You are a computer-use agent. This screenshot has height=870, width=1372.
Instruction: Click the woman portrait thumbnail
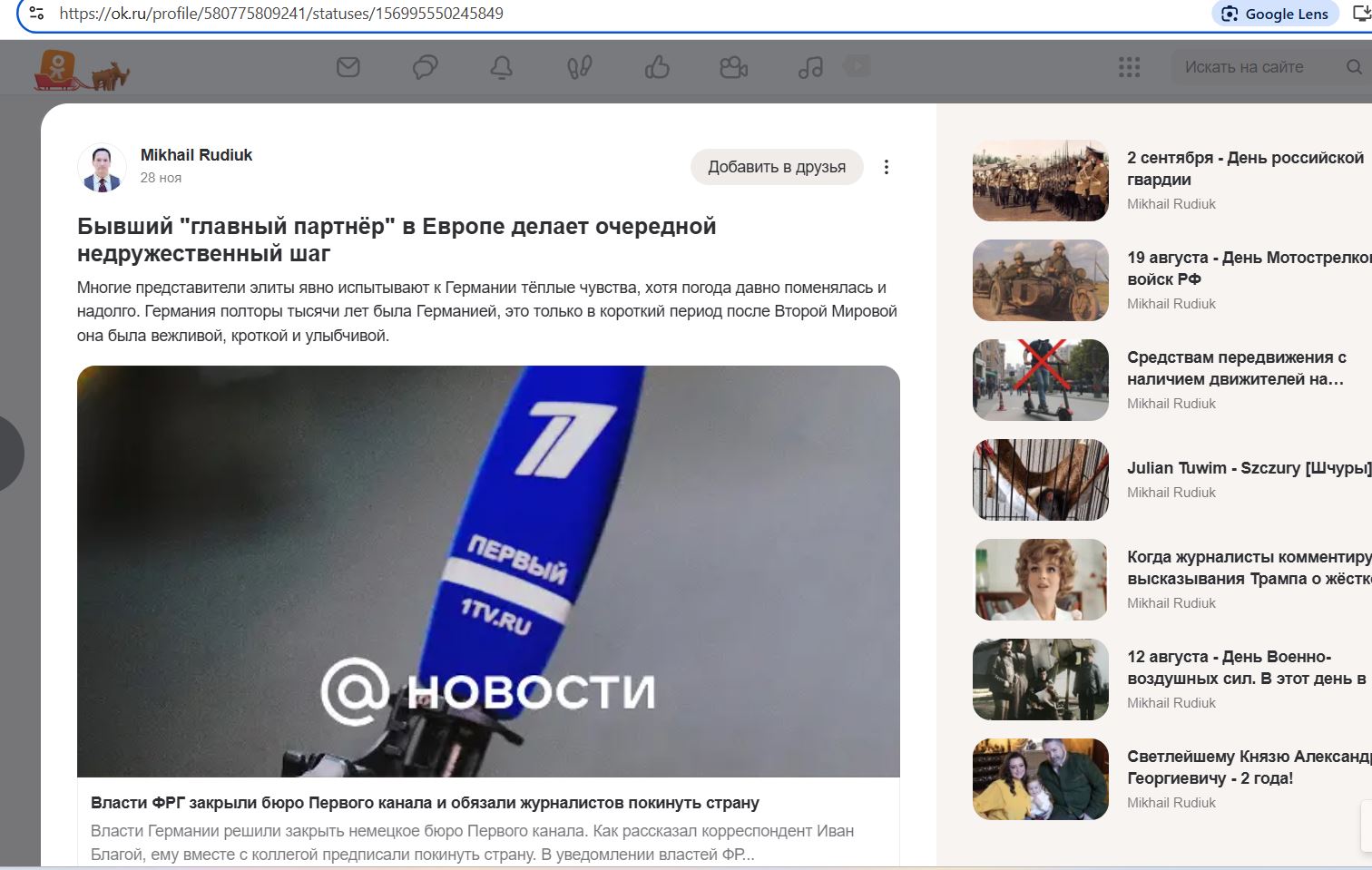1041,580
